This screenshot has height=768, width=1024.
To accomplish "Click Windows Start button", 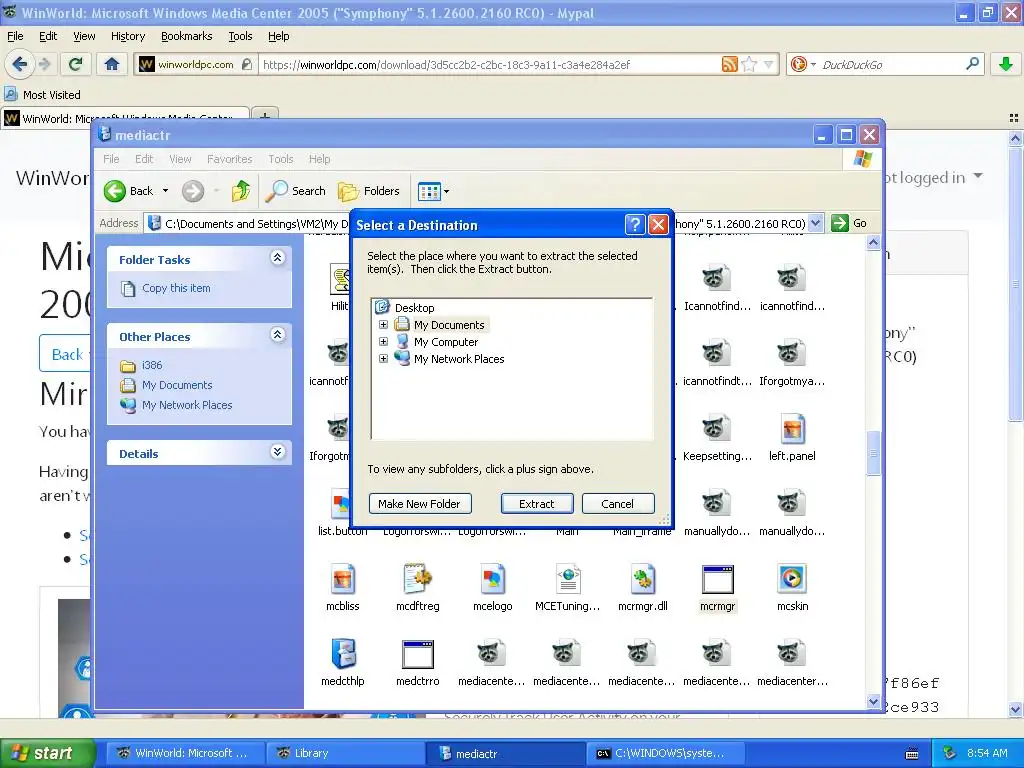I will [x=47, y=753].
